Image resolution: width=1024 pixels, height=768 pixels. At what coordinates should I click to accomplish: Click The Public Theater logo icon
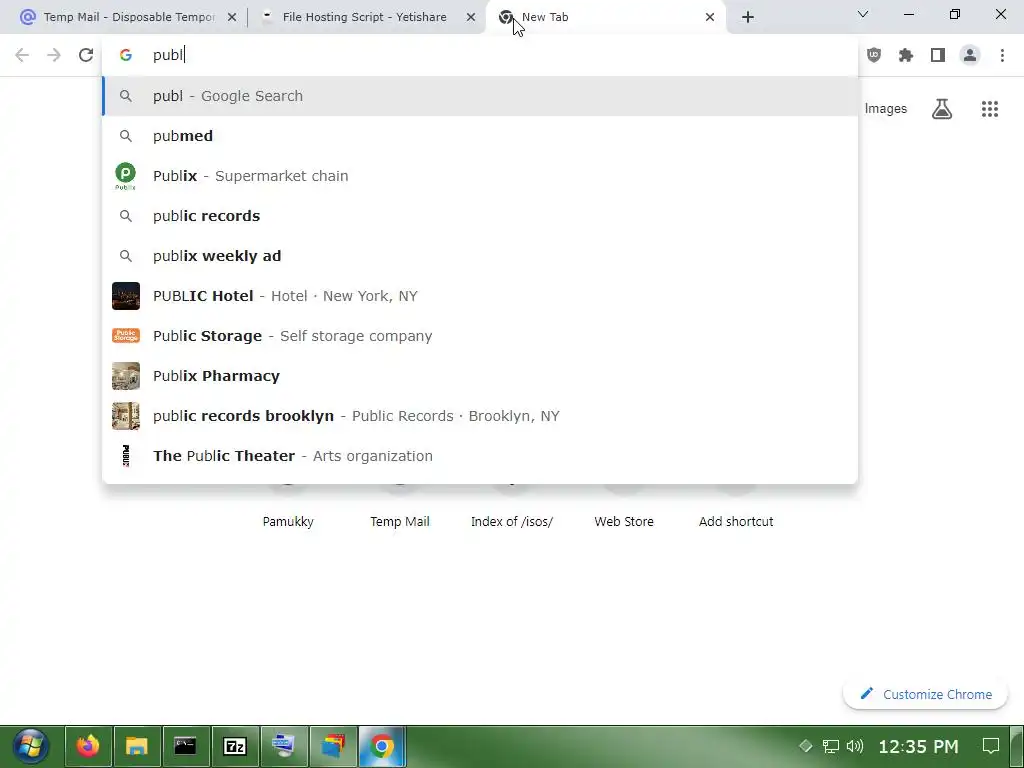(x=125, y=456)
